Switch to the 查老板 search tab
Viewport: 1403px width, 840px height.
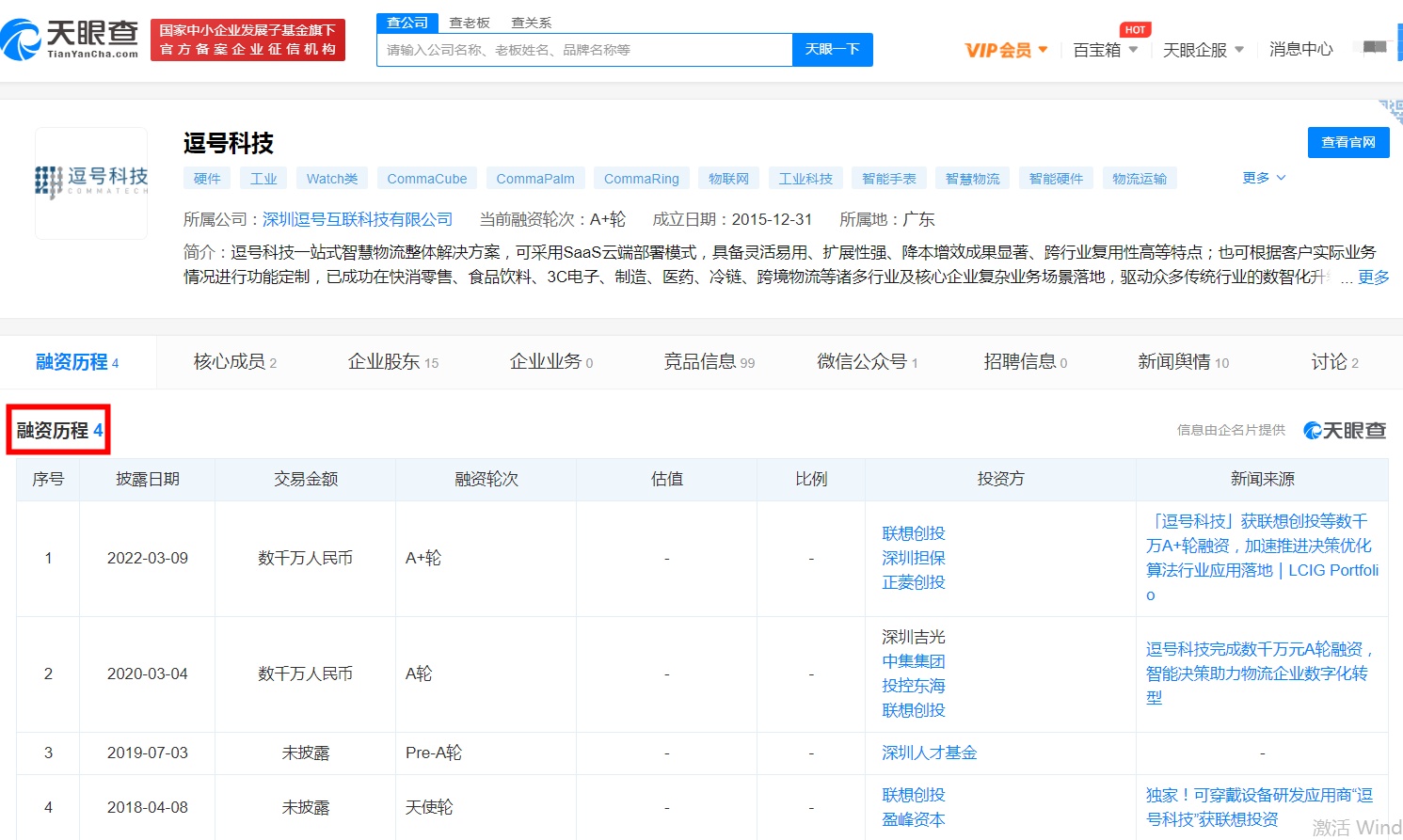(x=470, y=23)
